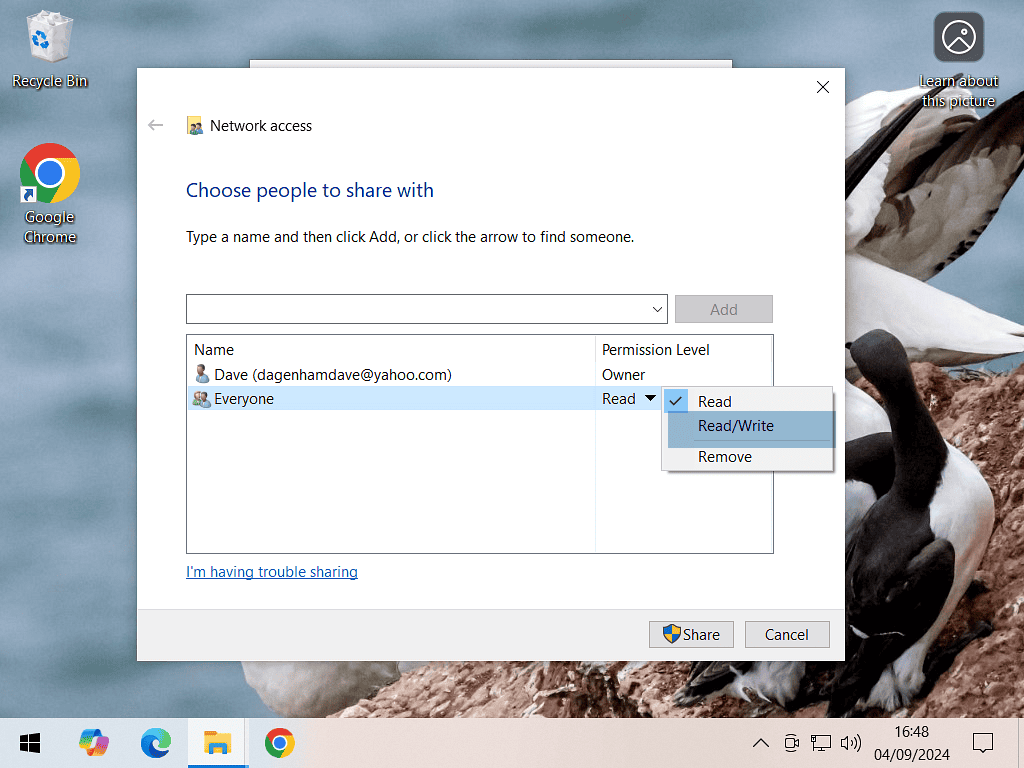Viewport: 1024px width, 768px height.
Task: Select Remove from the permission menu
Action: pos(724,457)
